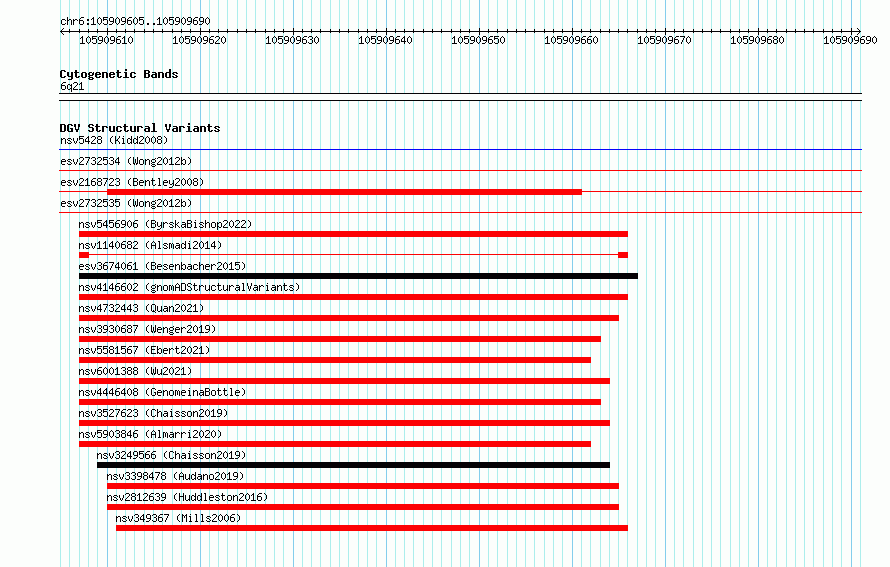This screenshot has width=890, height=567.
Task: Click the black bar of nsv3249566
Action: (354, 465)
